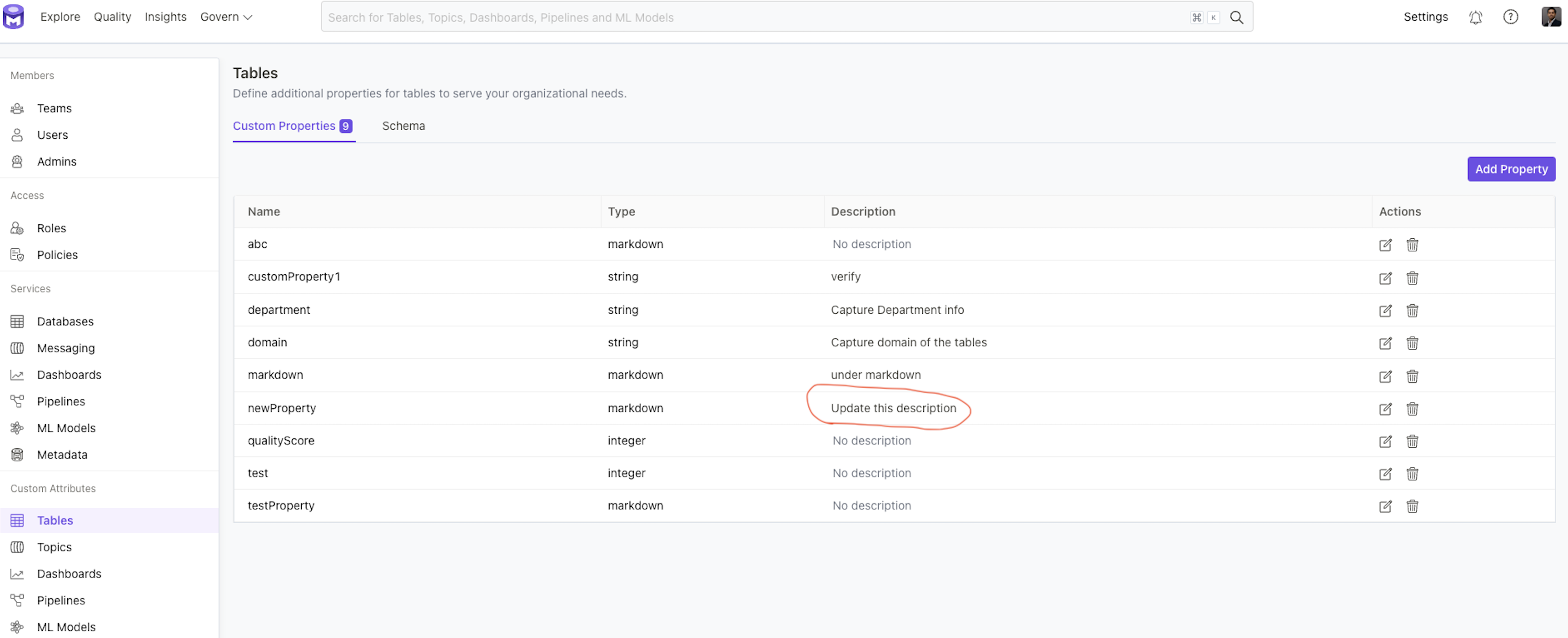Open Messaging under Services

tap(66, 348)
